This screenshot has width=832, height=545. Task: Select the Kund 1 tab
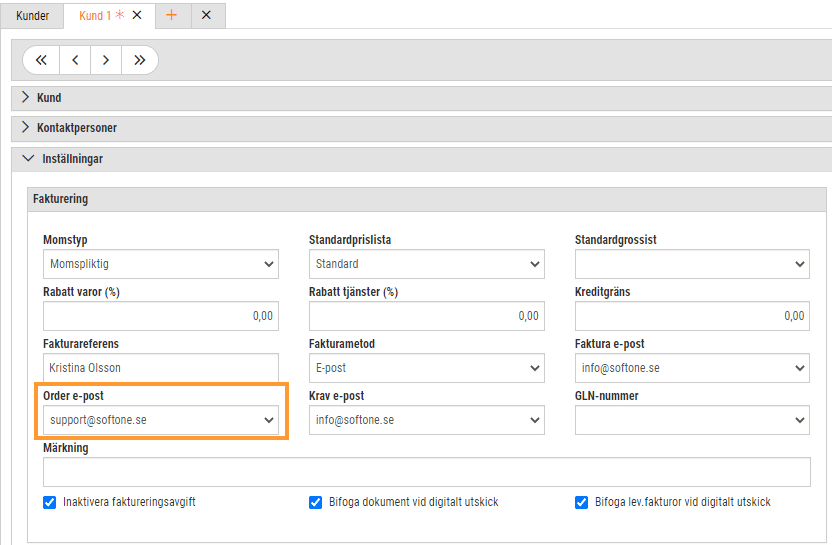(x=95, y=15)
